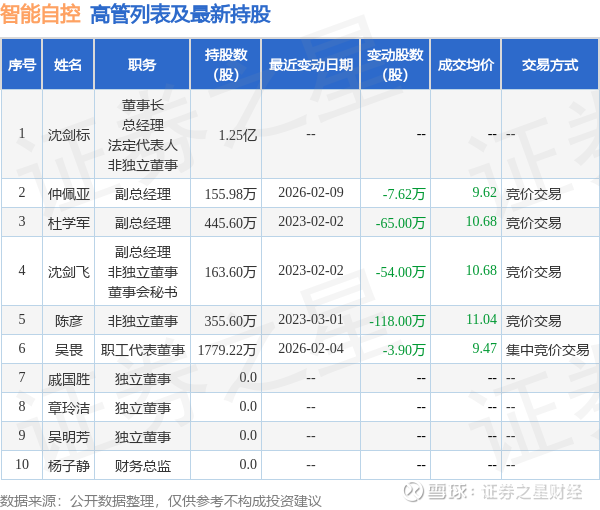
Task: Click the 11.04 average price
Action: (481, 319)
